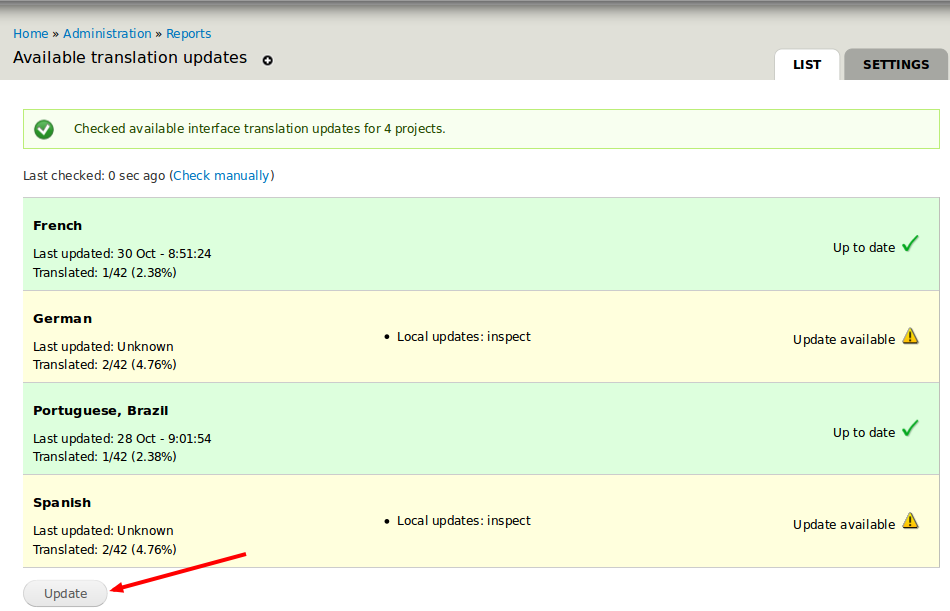Click Portuguese 'Up to date' status text
The height and width of the screenshot is (611, 950).
click(864, 433)
